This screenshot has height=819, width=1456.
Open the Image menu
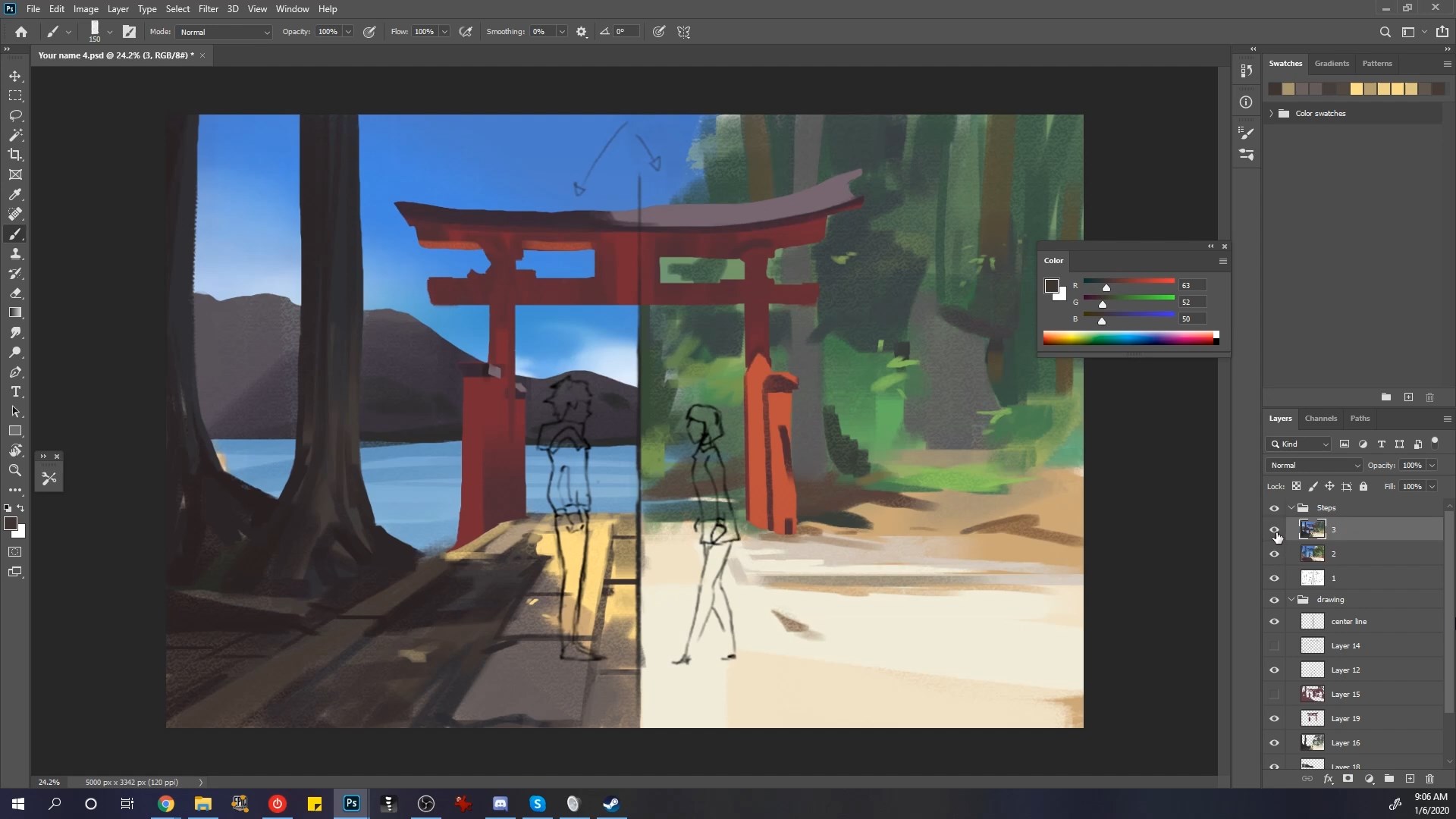(x=86, y=9)
